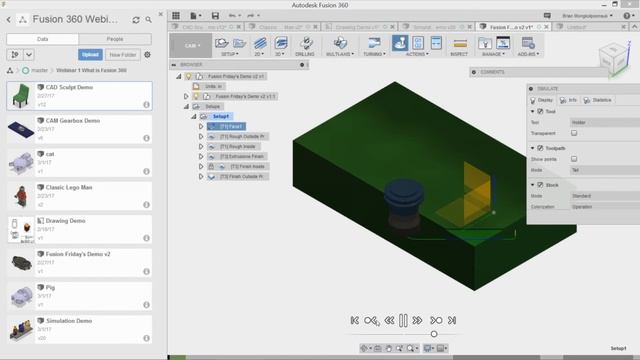Viewport: 640px width, 360px height.
Task: Open the notifications comment icon in title bar
Action: [x=547, y=16]
